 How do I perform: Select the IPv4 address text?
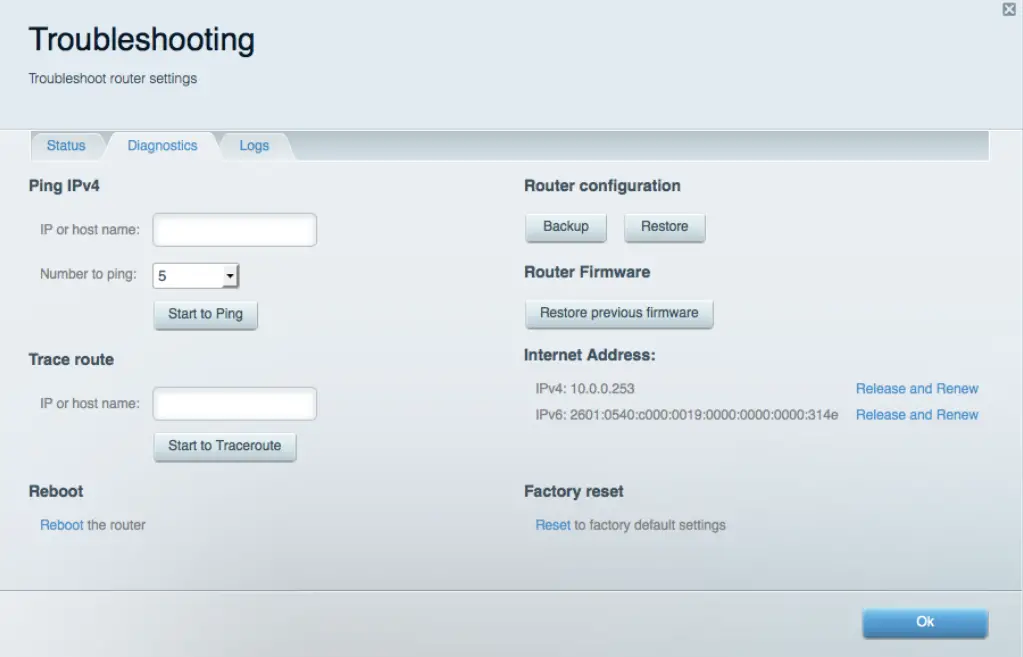coord(589,389)
